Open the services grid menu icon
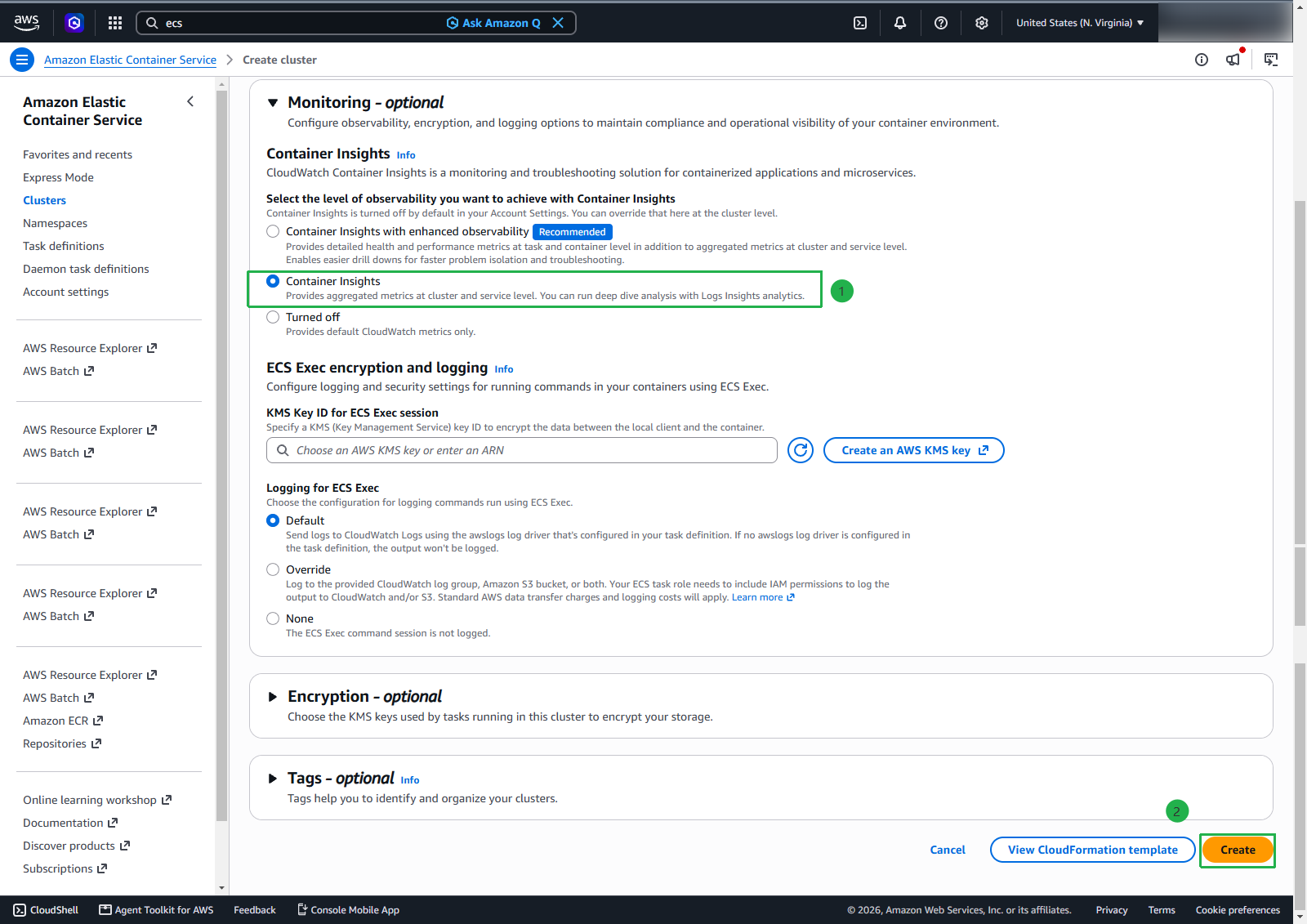This screenshot has height=924, width=1307. point(115,23)
